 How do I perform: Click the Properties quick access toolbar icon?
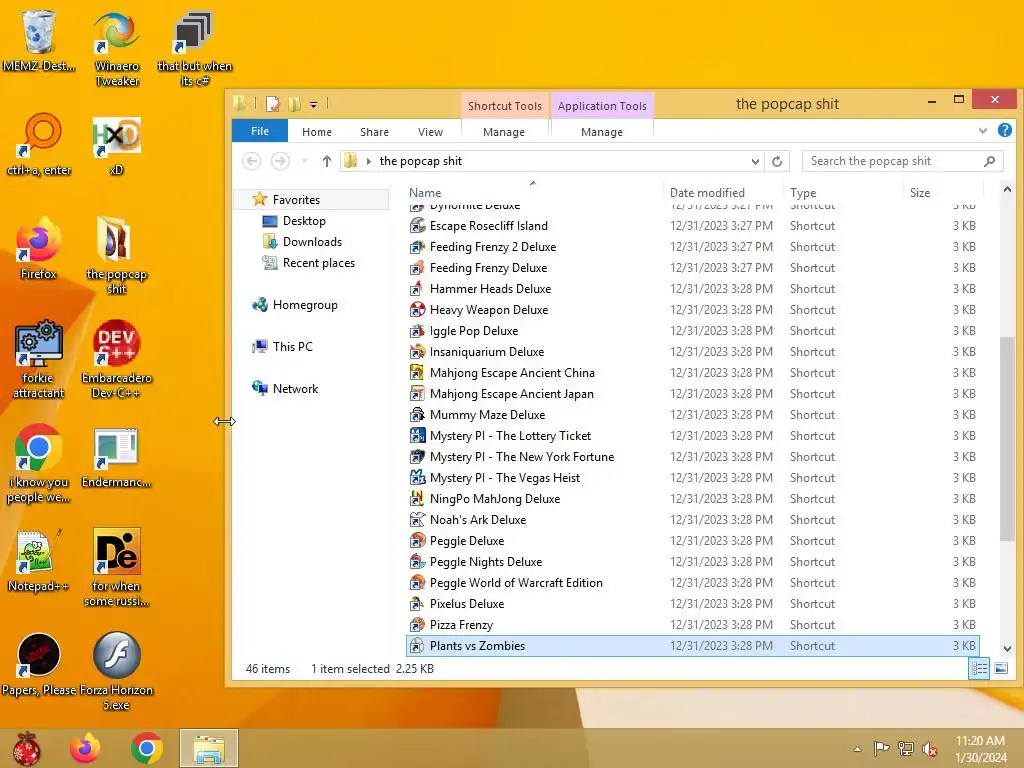click(x=273, y=104)
